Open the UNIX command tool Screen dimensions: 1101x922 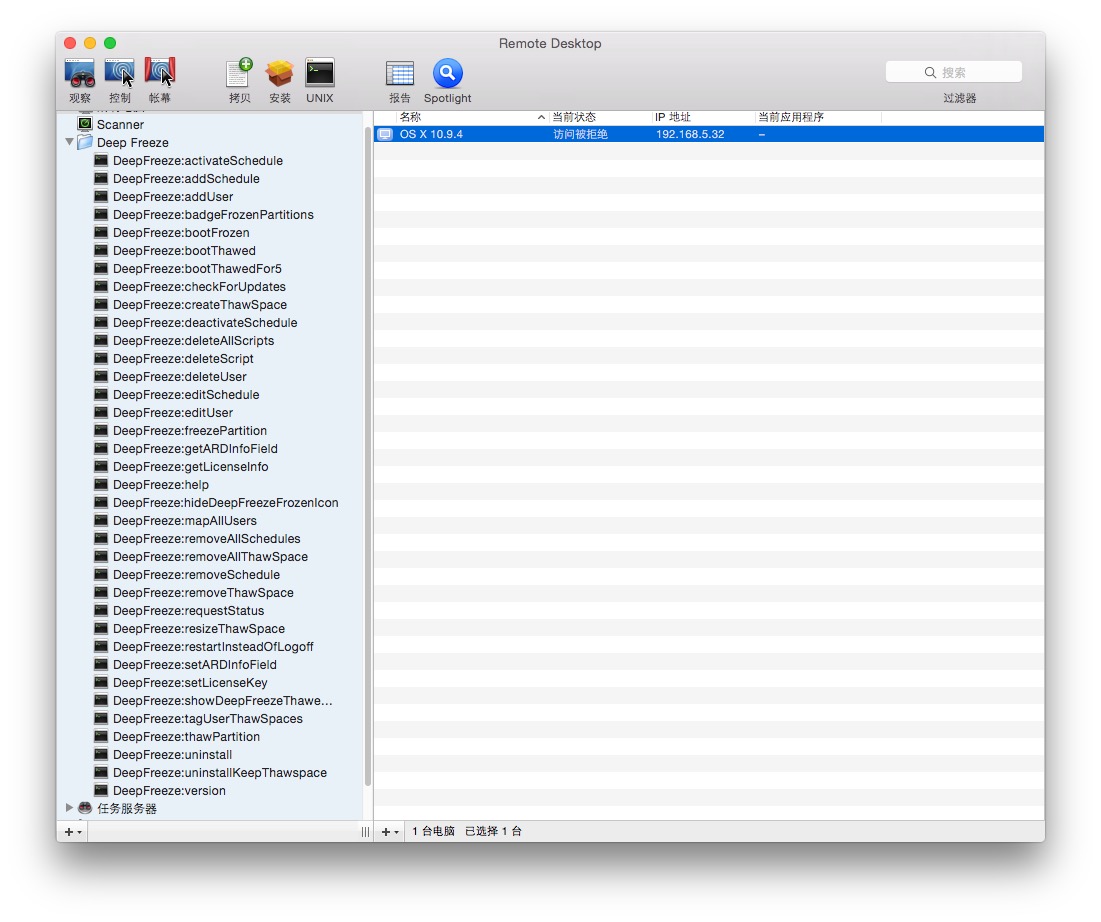[x=320, y=74]
